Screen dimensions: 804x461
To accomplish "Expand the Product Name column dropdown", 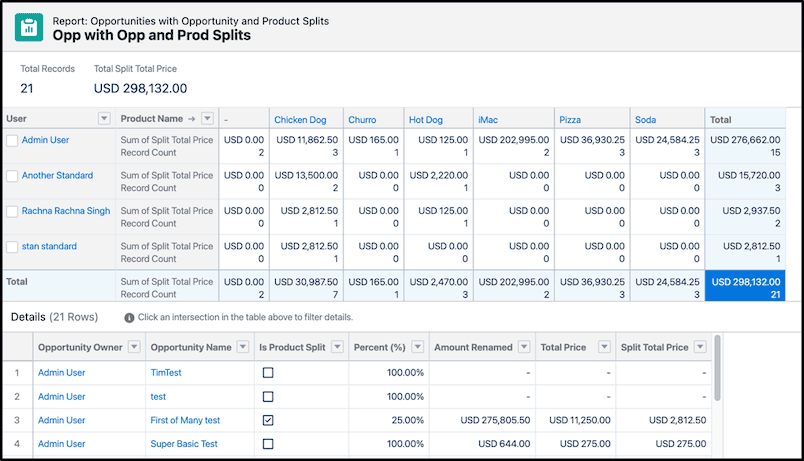I will pos(207,118).
